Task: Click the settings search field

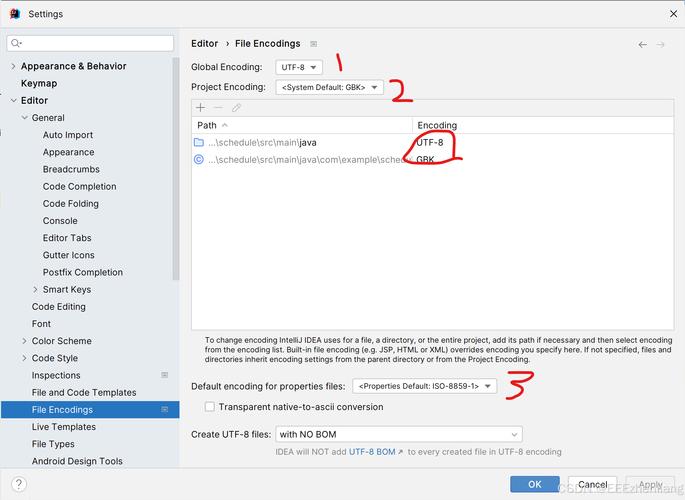Action: pos(92,43)
